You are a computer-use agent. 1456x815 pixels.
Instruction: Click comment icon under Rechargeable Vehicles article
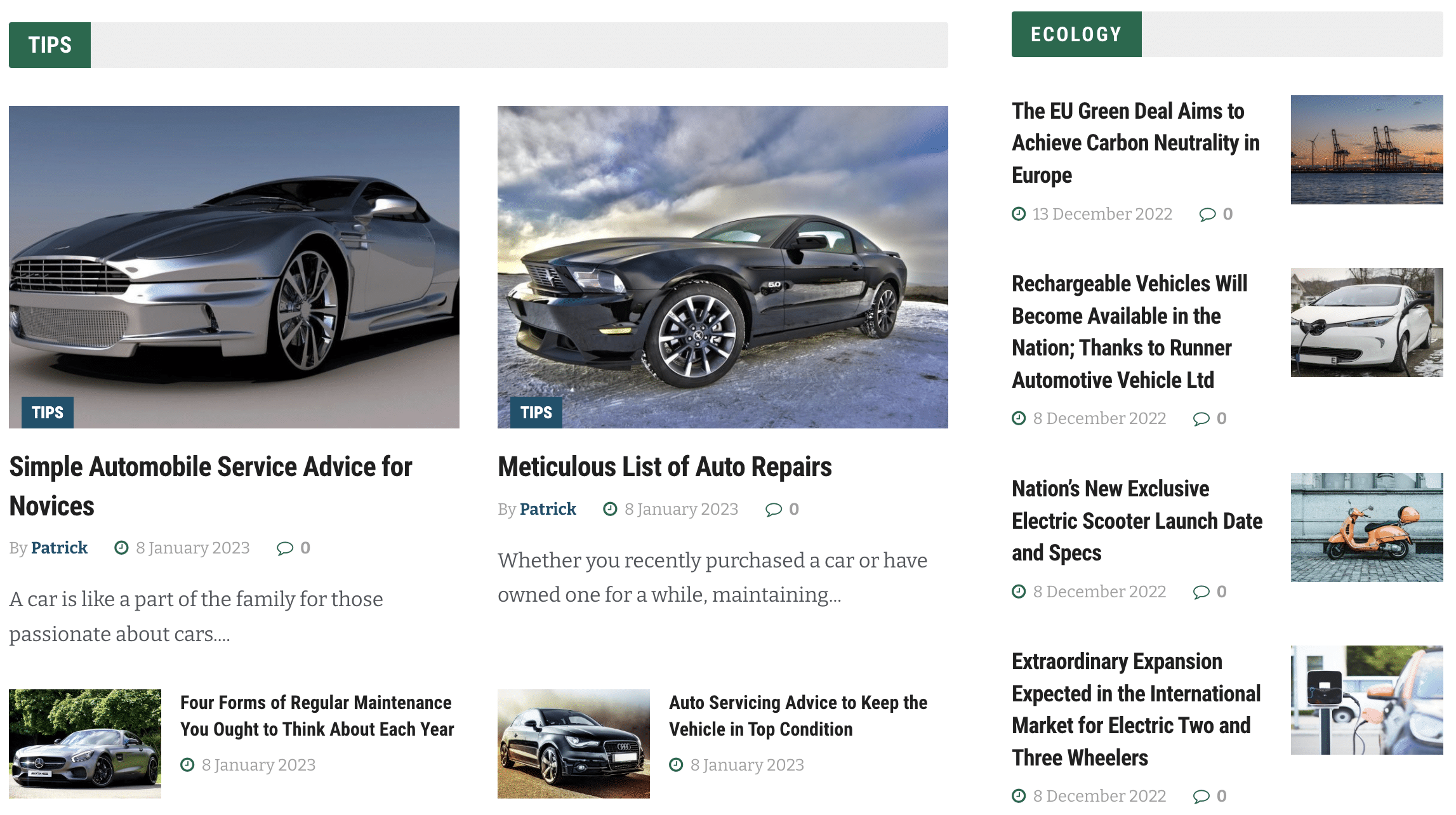[1201, 419]
